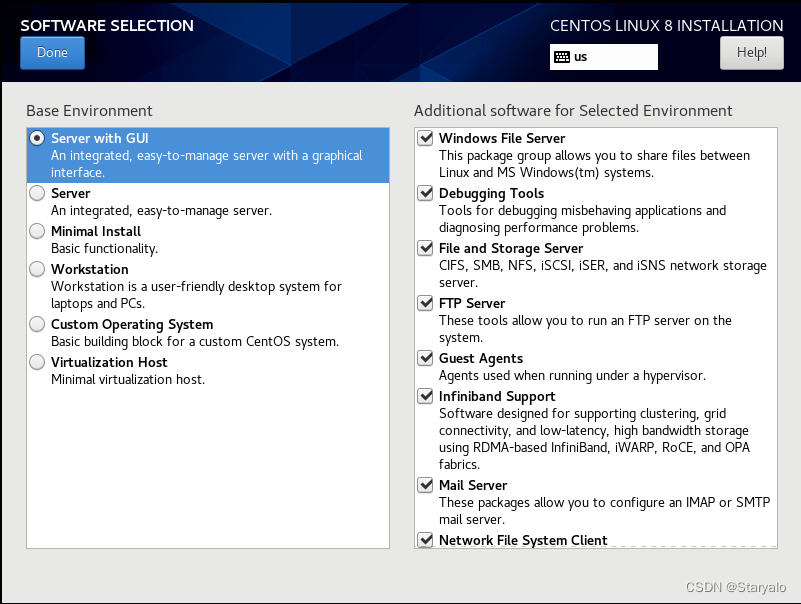The width and height of the screenshot is (801, 604).
Task: Click the 'FTP Server' label
Action: [472, 304]
